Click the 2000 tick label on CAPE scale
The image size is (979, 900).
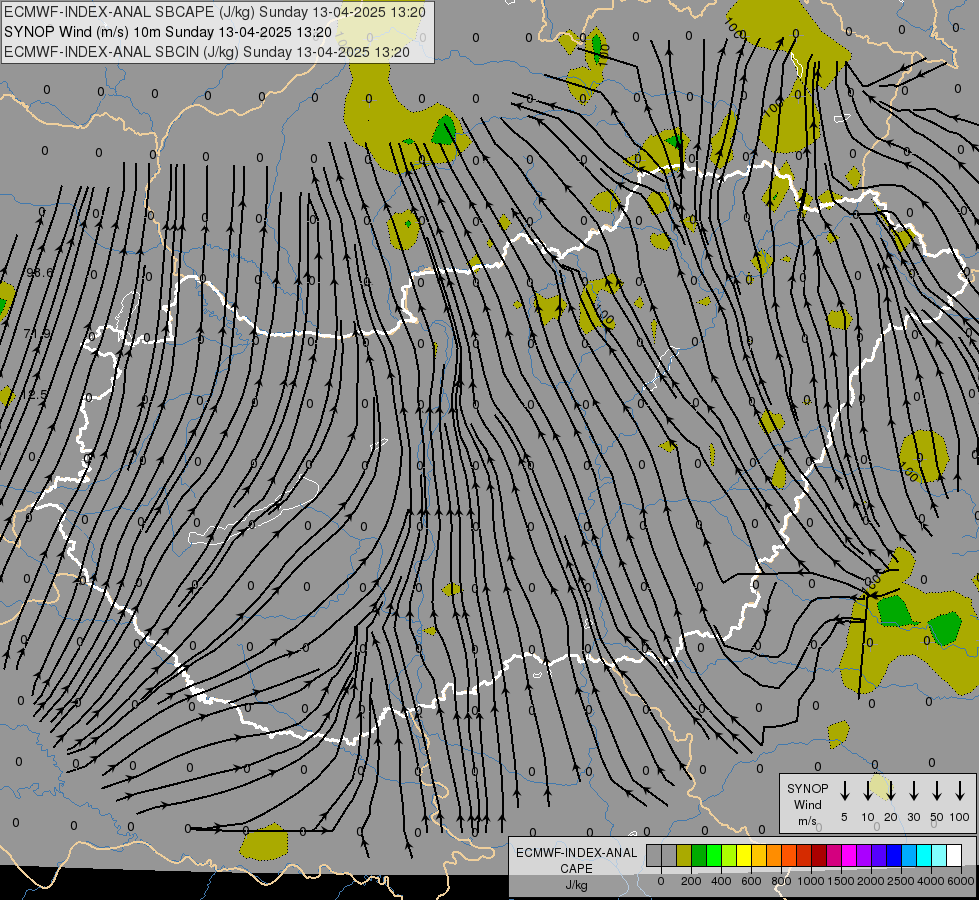point(871,881)
